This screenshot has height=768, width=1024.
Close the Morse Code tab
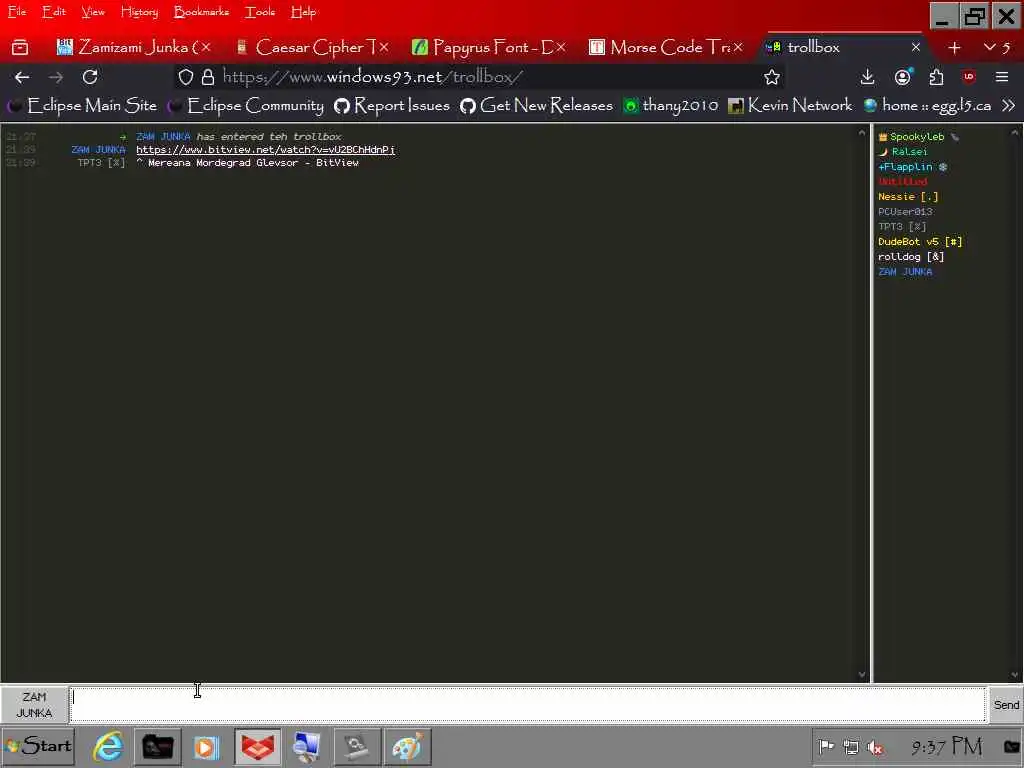(737, 47)
